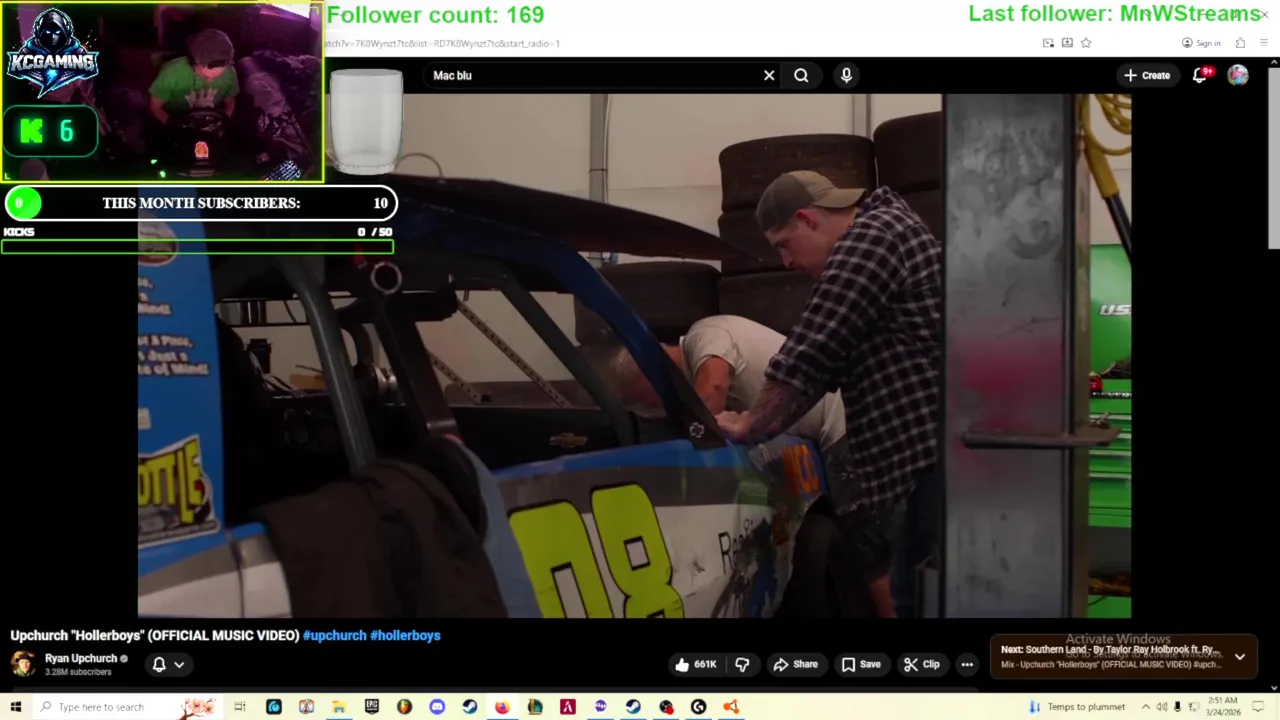1280x720 pixels.
Task: Open channel notification bell dropdown for Ryan Upchurch
Action: [168, 664]
